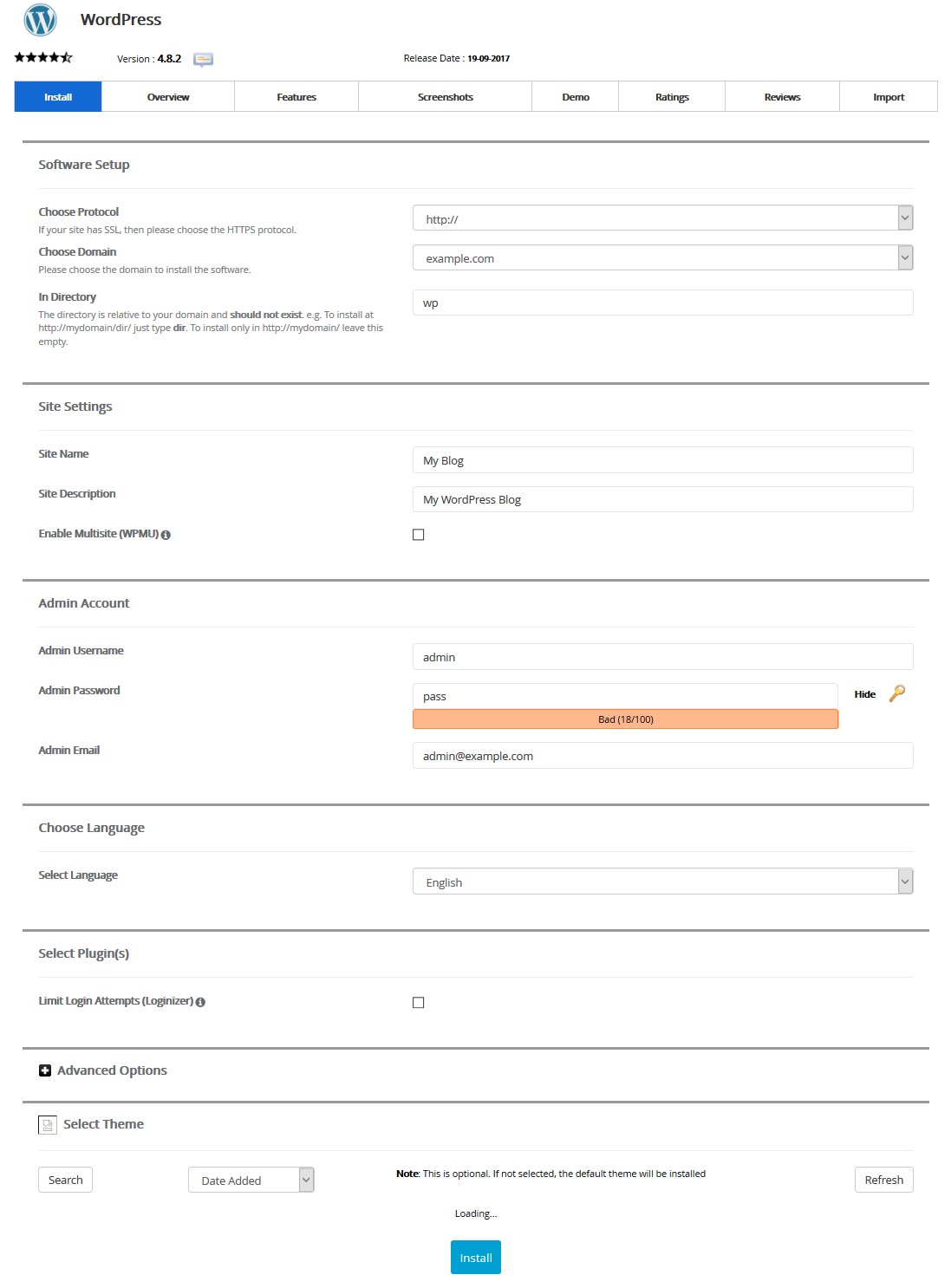This screenshot has width=951, height=1288.
Task: Click the Site Settings heading
Action: (x=75, y=407)
